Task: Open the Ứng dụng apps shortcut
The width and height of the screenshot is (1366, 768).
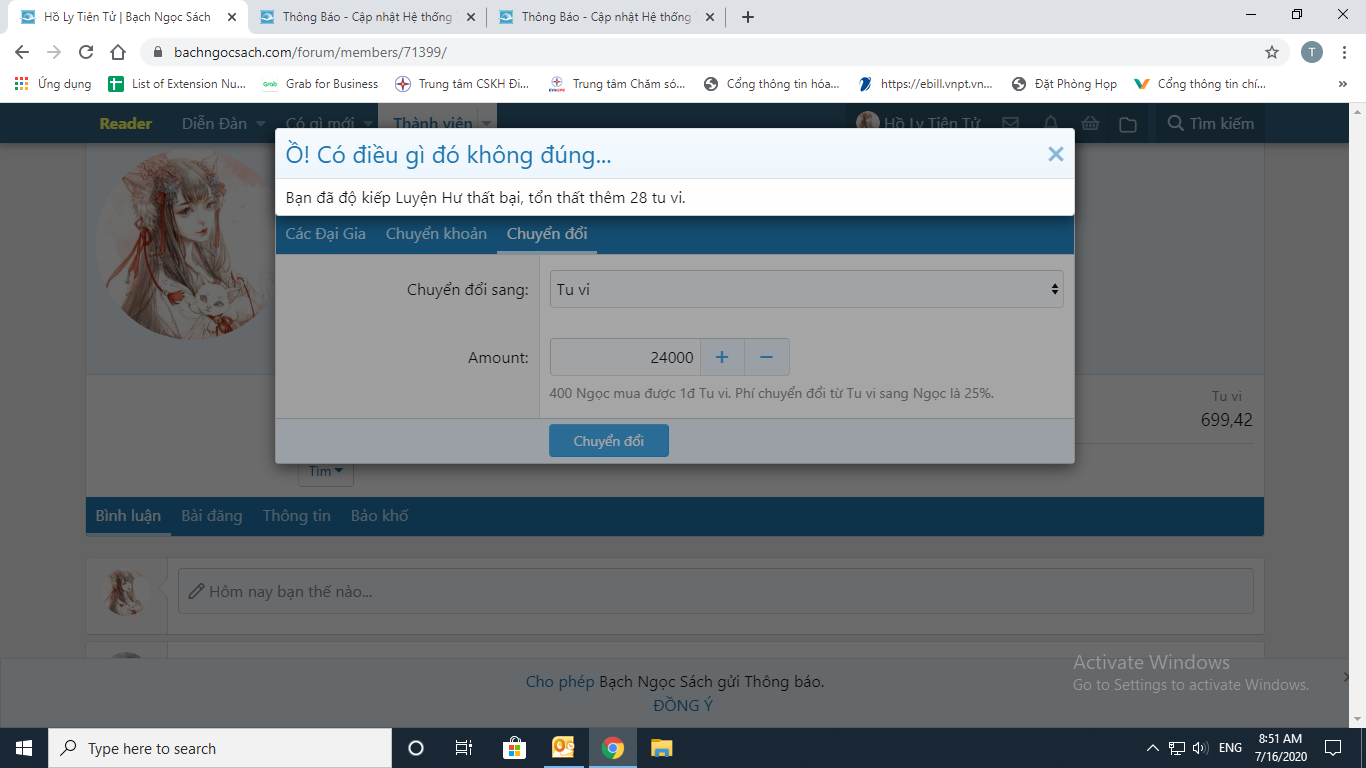Action: [x=53, y=84]
